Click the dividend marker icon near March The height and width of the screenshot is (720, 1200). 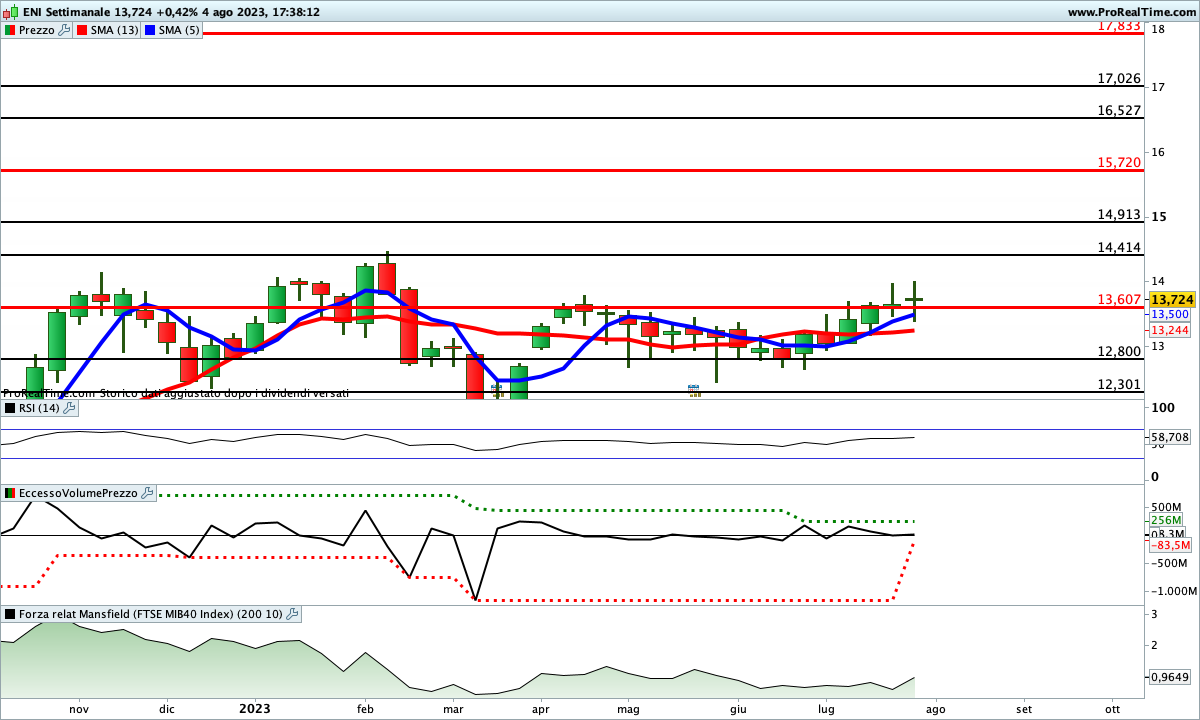click(x=496, y=390)
